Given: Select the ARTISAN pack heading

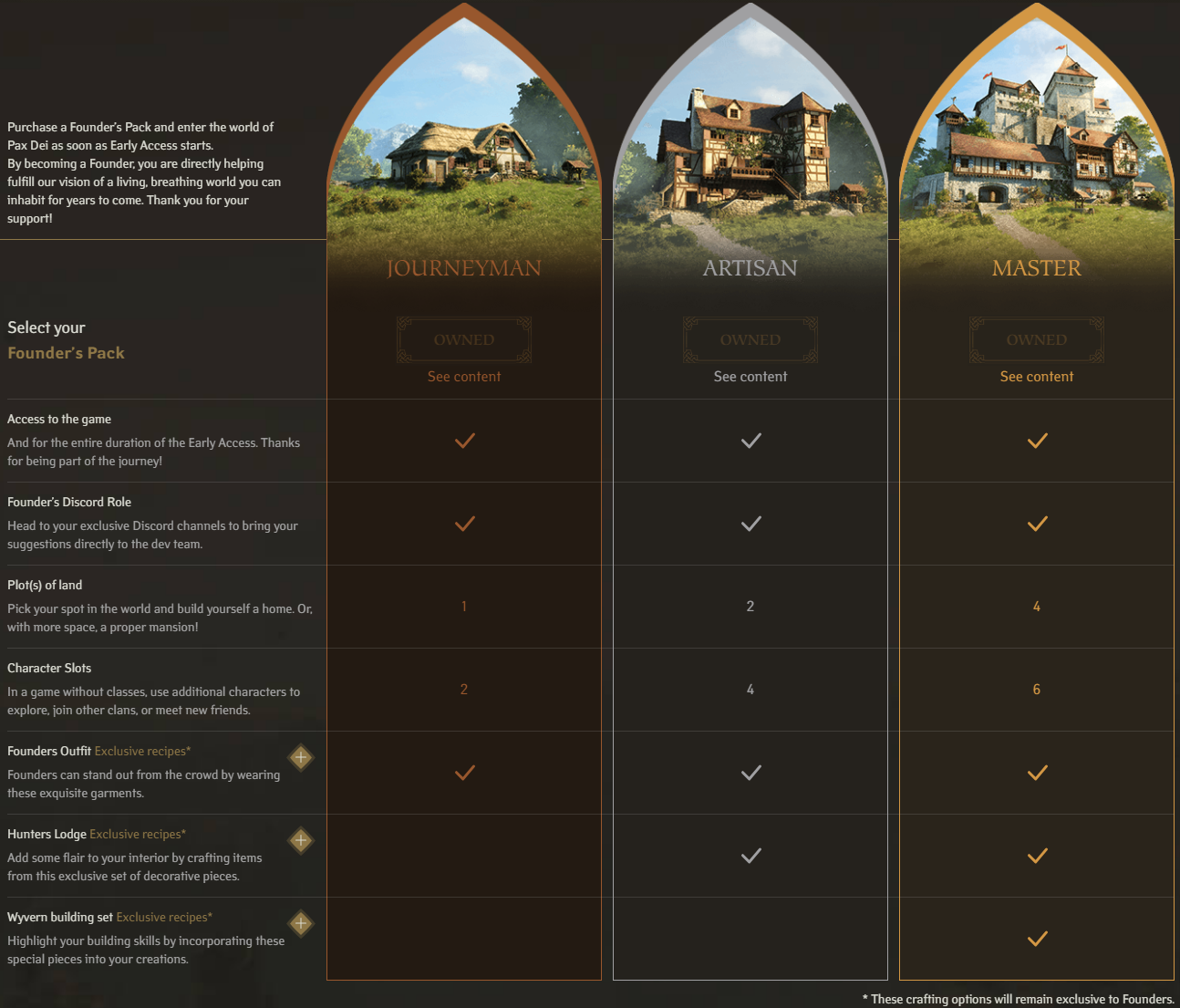Looking at the screenshot, I should [750, 268].
